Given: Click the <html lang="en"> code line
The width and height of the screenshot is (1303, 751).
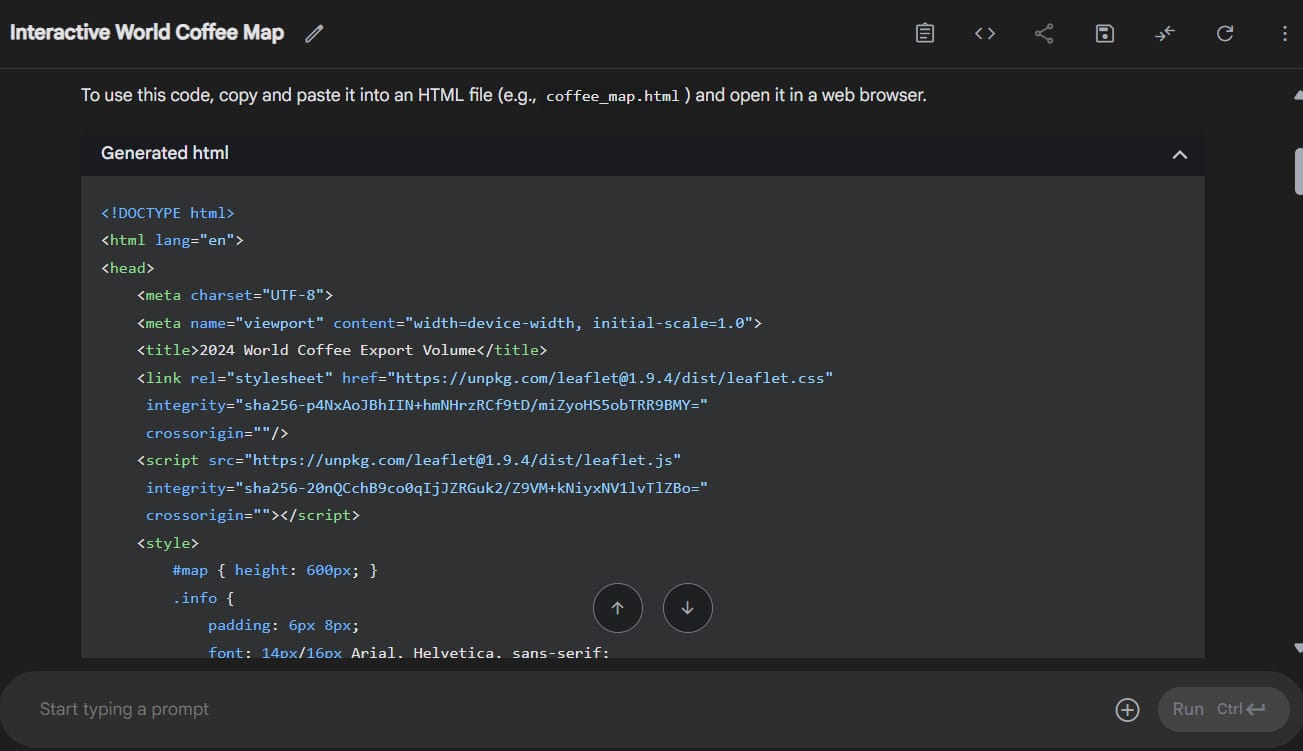Looking at the screenshot, I should tap(172, 240).
